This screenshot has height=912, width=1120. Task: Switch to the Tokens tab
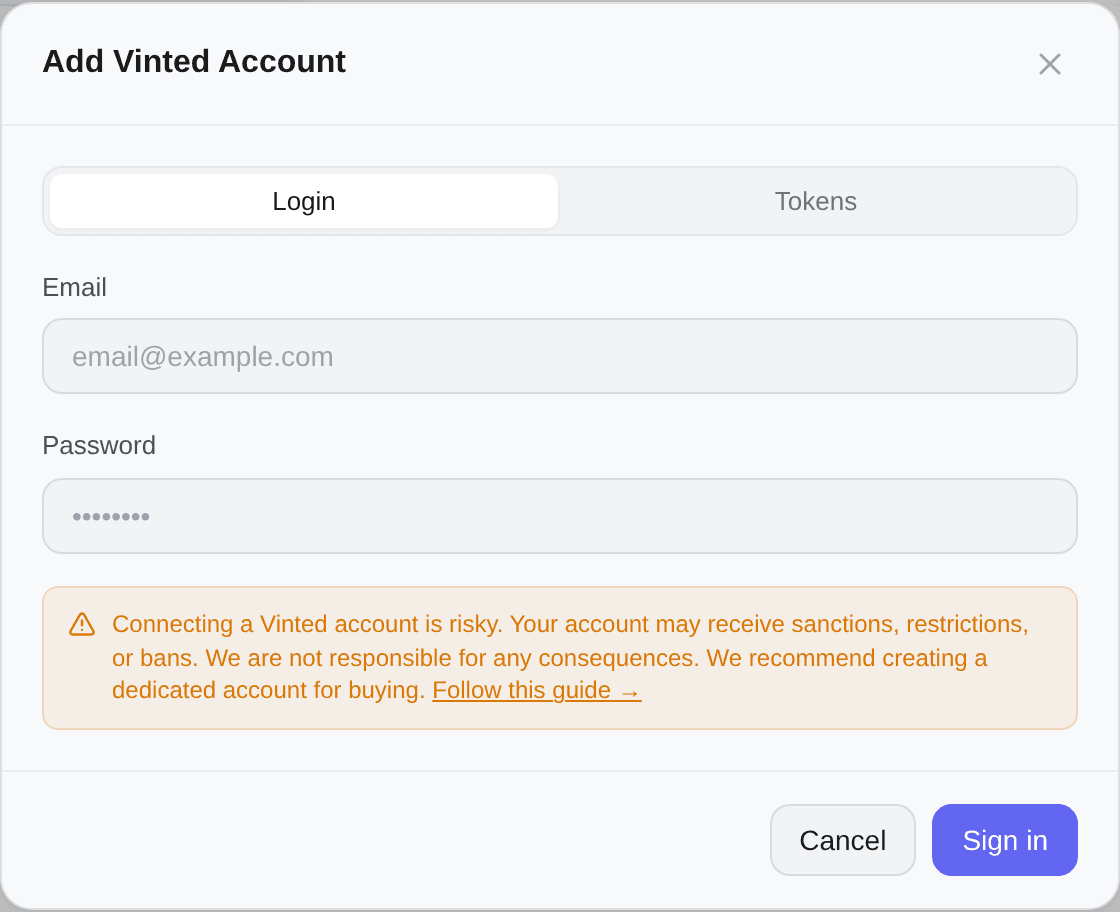[816, 201]
